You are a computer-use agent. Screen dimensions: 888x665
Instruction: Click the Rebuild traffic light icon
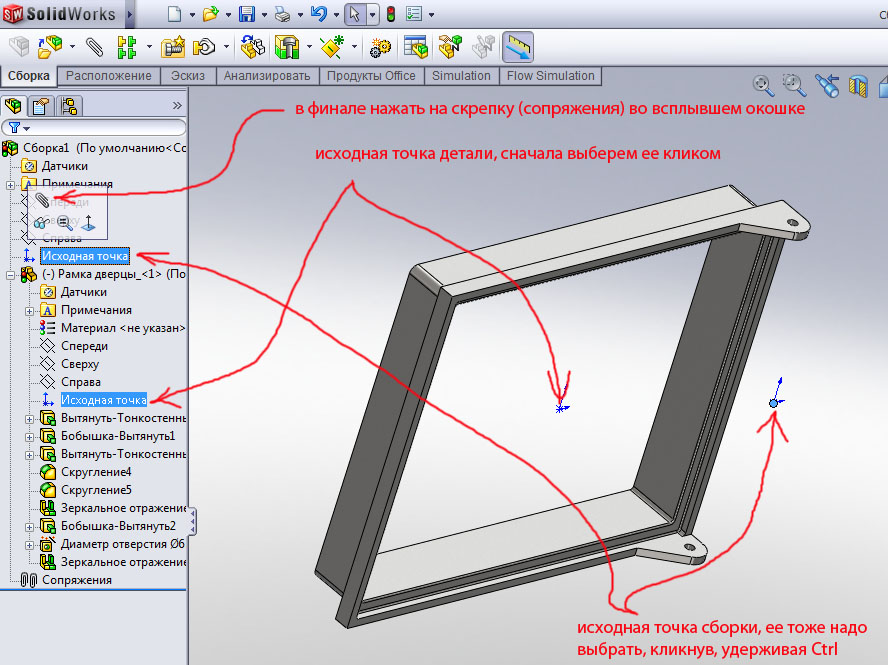coord(389,14)
